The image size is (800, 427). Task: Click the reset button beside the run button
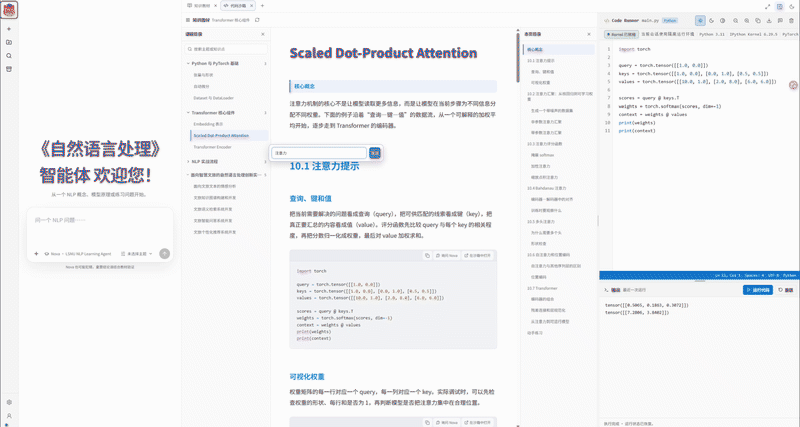coord(786,290)
